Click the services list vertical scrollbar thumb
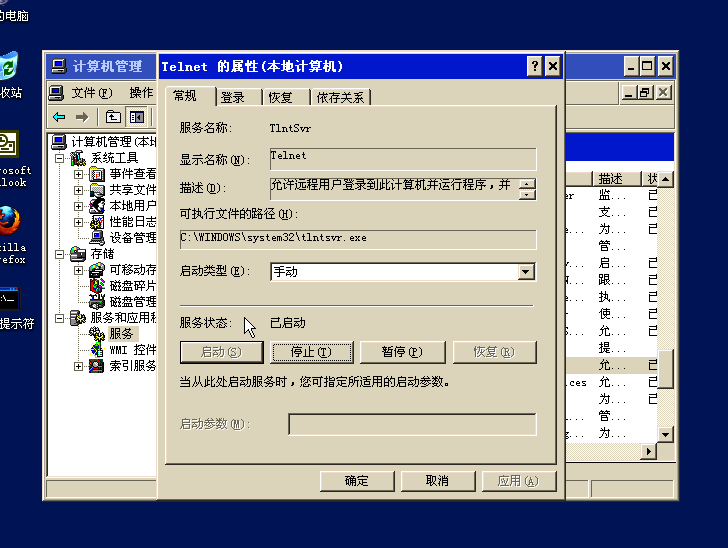This screenshot has width=728, height=548. [665, 369]
